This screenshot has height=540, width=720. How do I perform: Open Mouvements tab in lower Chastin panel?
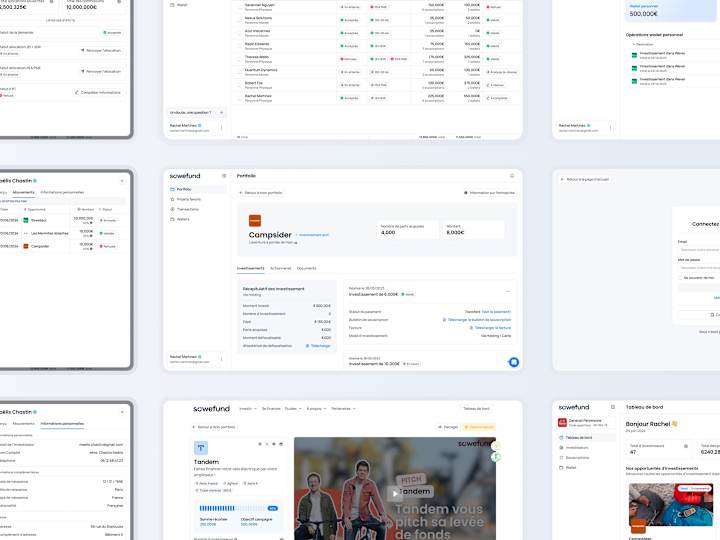(x=23, y=424)
